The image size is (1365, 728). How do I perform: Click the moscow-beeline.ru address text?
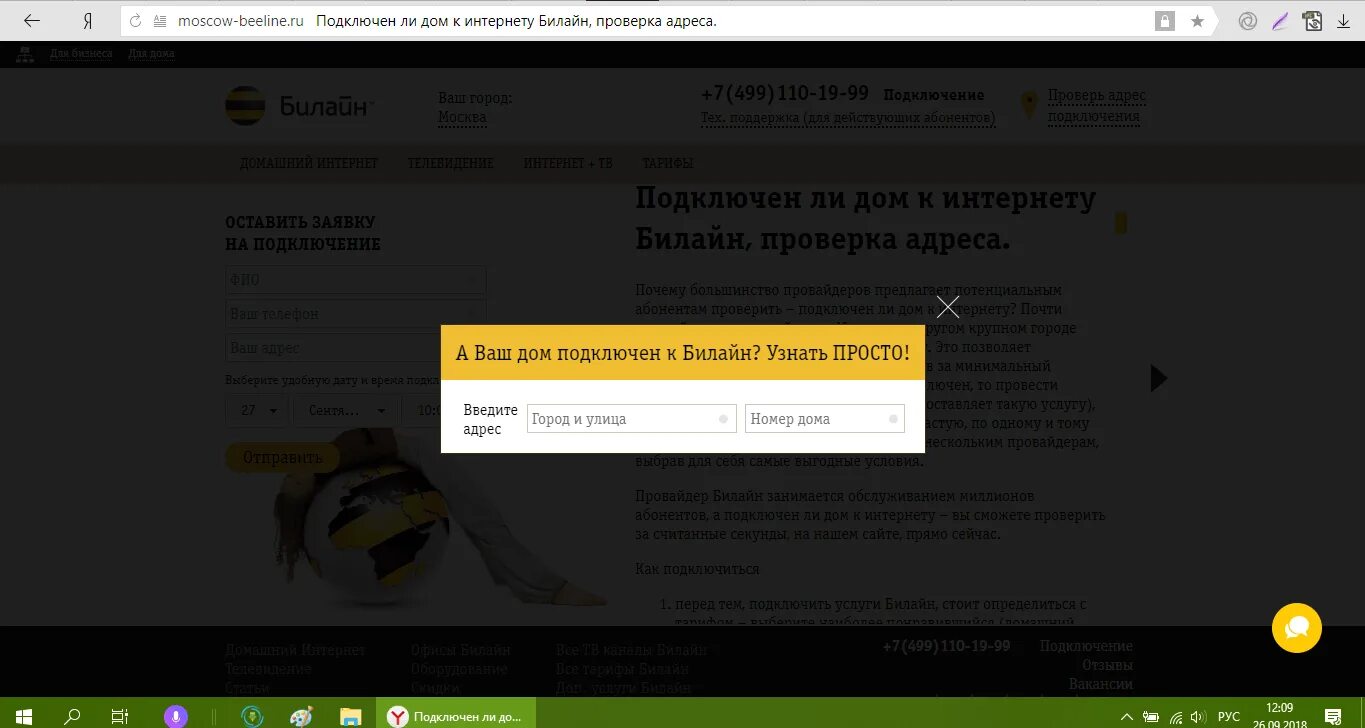pos(241,21)
